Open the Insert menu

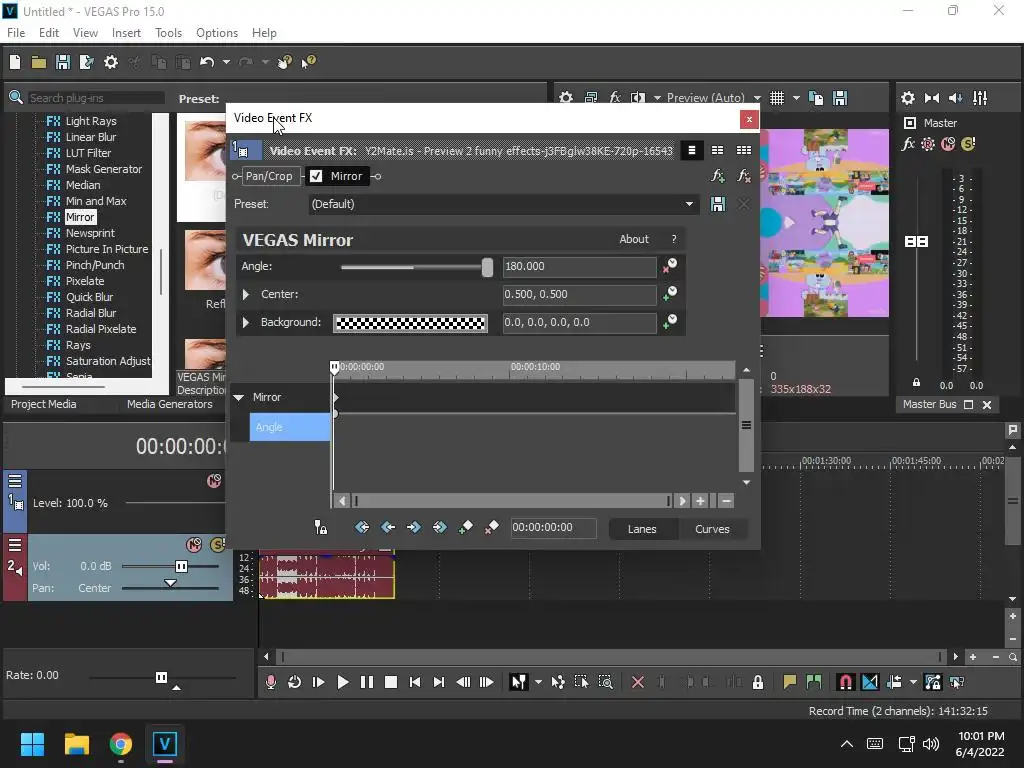click(126, 33)
